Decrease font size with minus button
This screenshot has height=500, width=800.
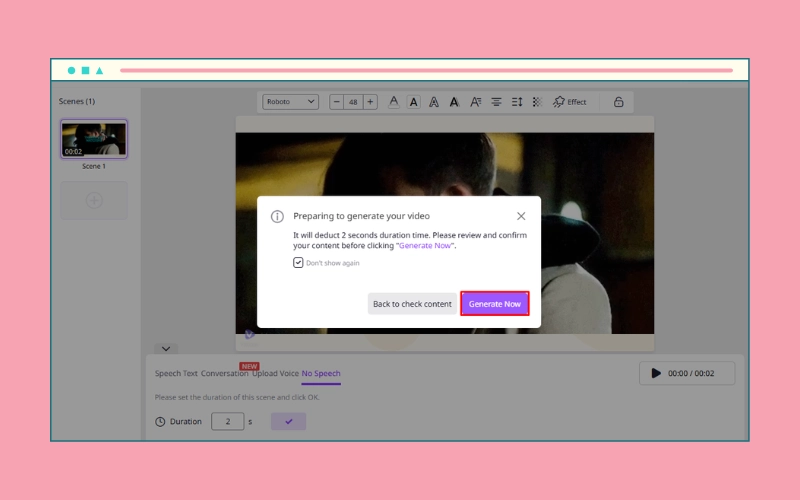tap(336, 102)
